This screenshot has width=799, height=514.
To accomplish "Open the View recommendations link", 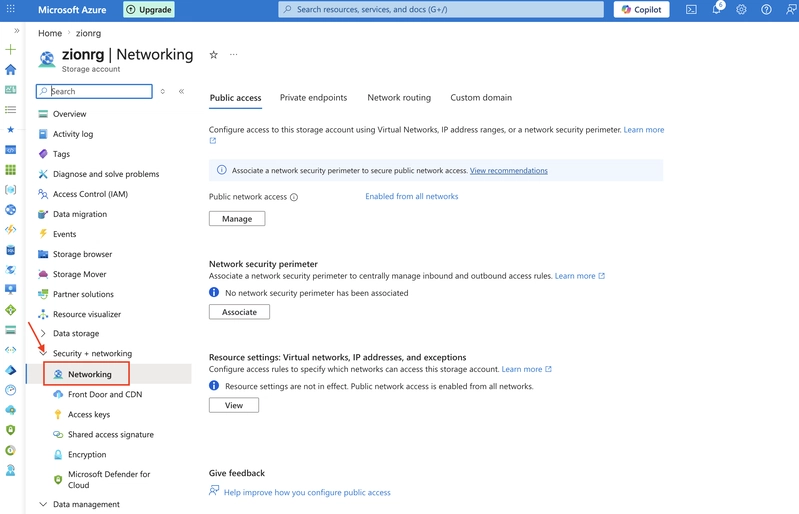I will 509,171.
